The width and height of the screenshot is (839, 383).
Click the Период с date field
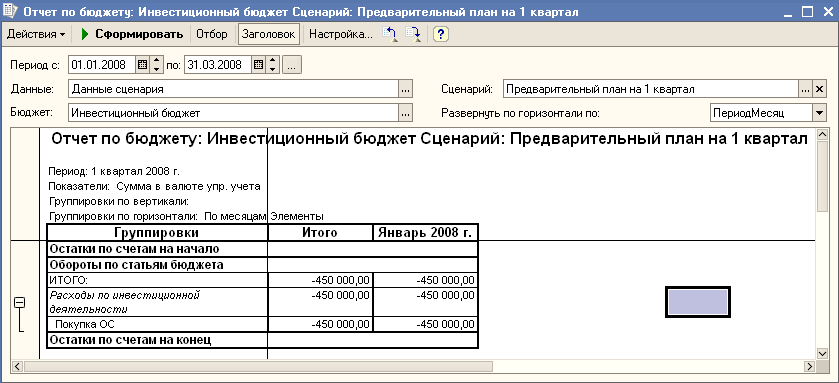click(102, 65)
